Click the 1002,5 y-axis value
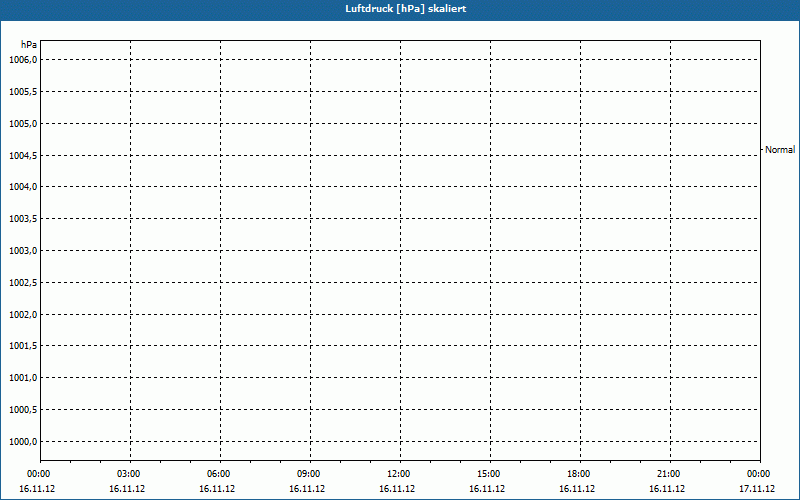The image size is (800, 500). 23,283
